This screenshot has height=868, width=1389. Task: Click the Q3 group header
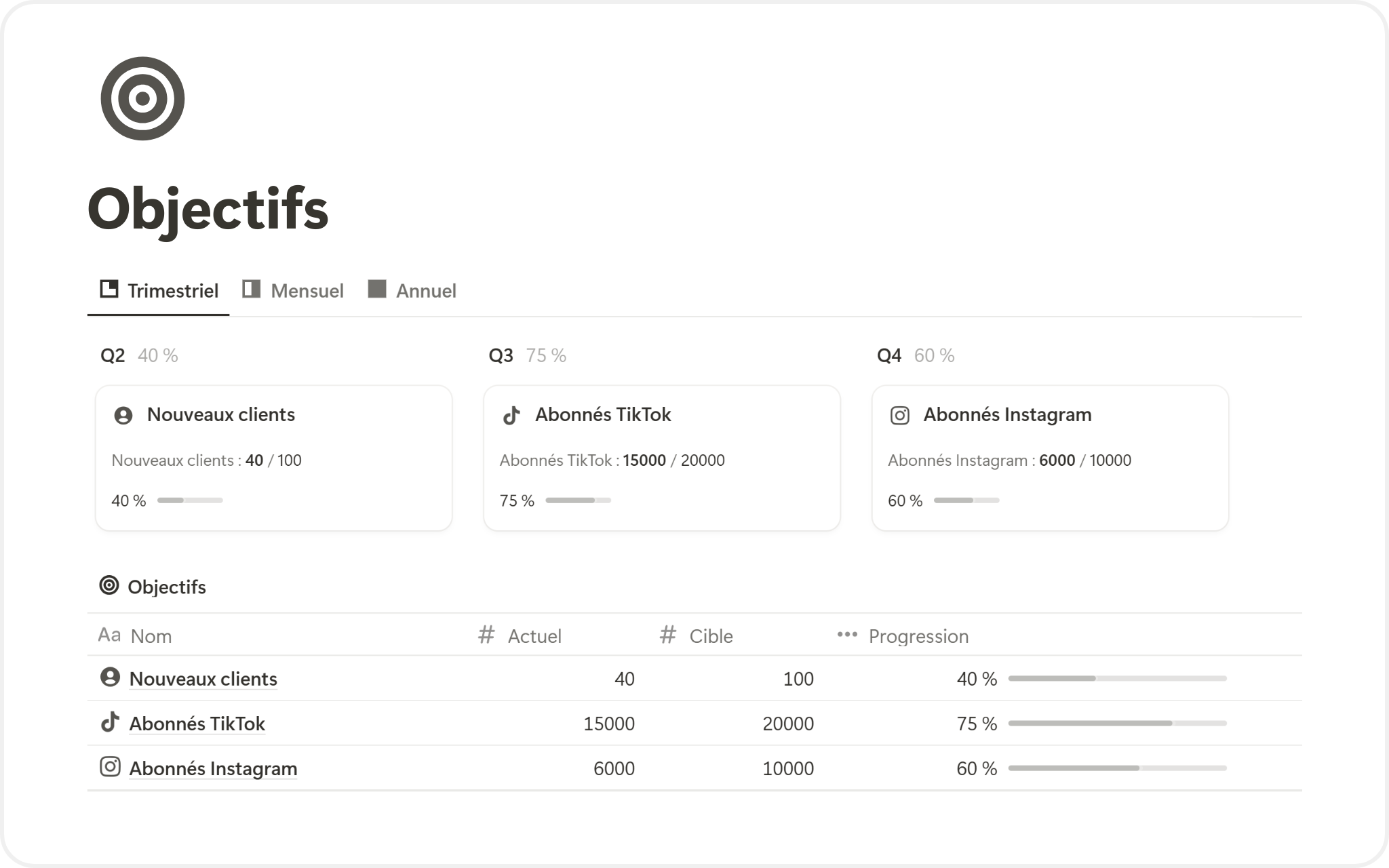click(x=501, y=355)
